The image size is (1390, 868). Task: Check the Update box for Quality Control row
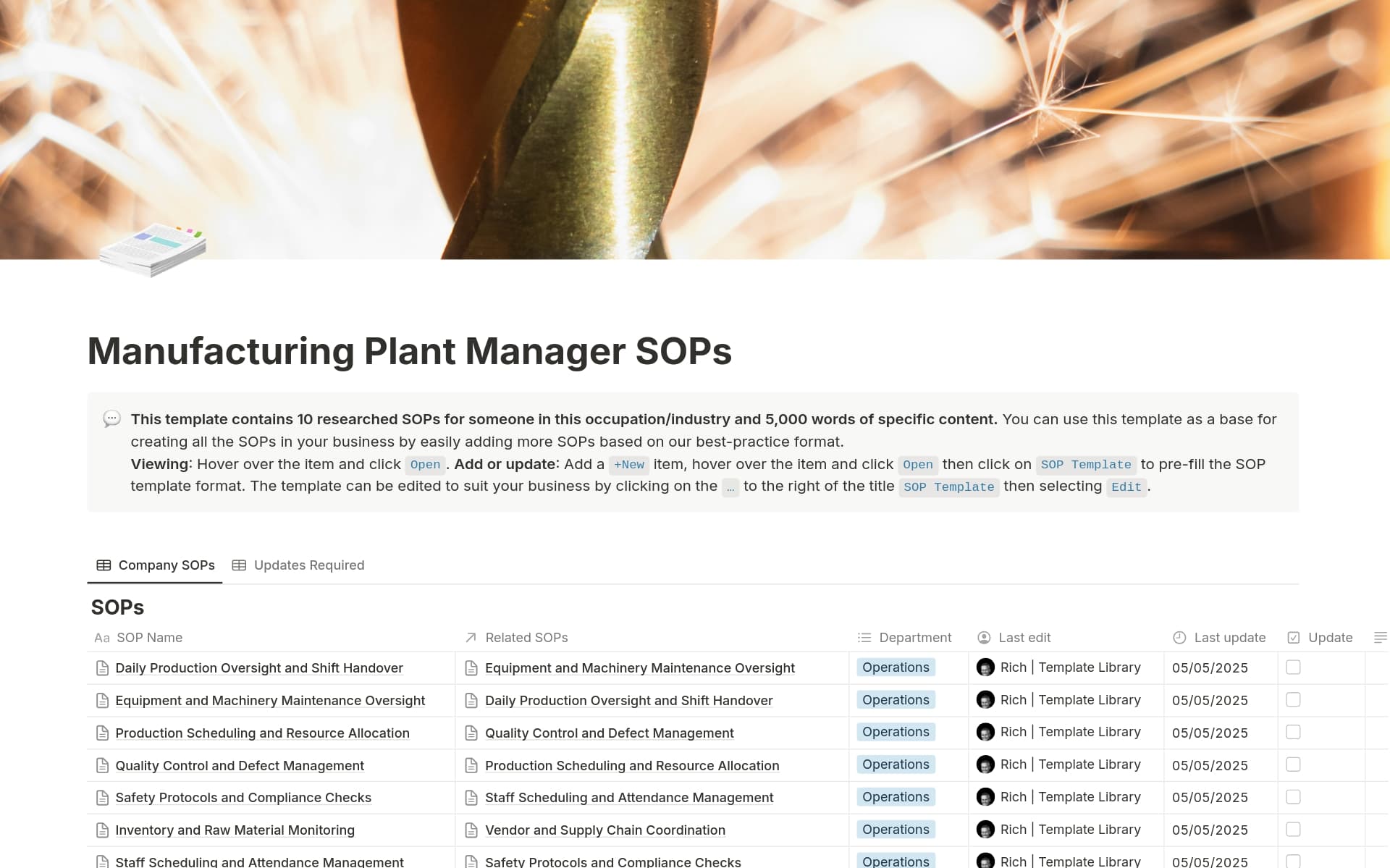coord(1293,764)
